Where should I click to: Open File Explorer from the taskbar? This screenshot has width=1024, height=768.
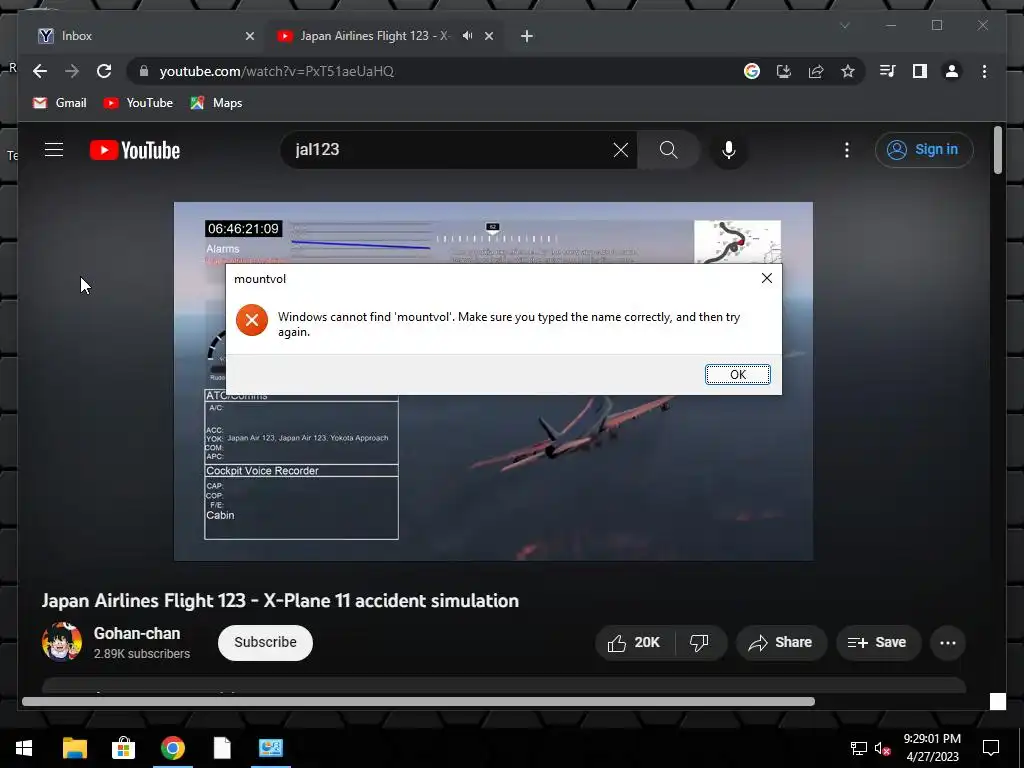(74, 748)
